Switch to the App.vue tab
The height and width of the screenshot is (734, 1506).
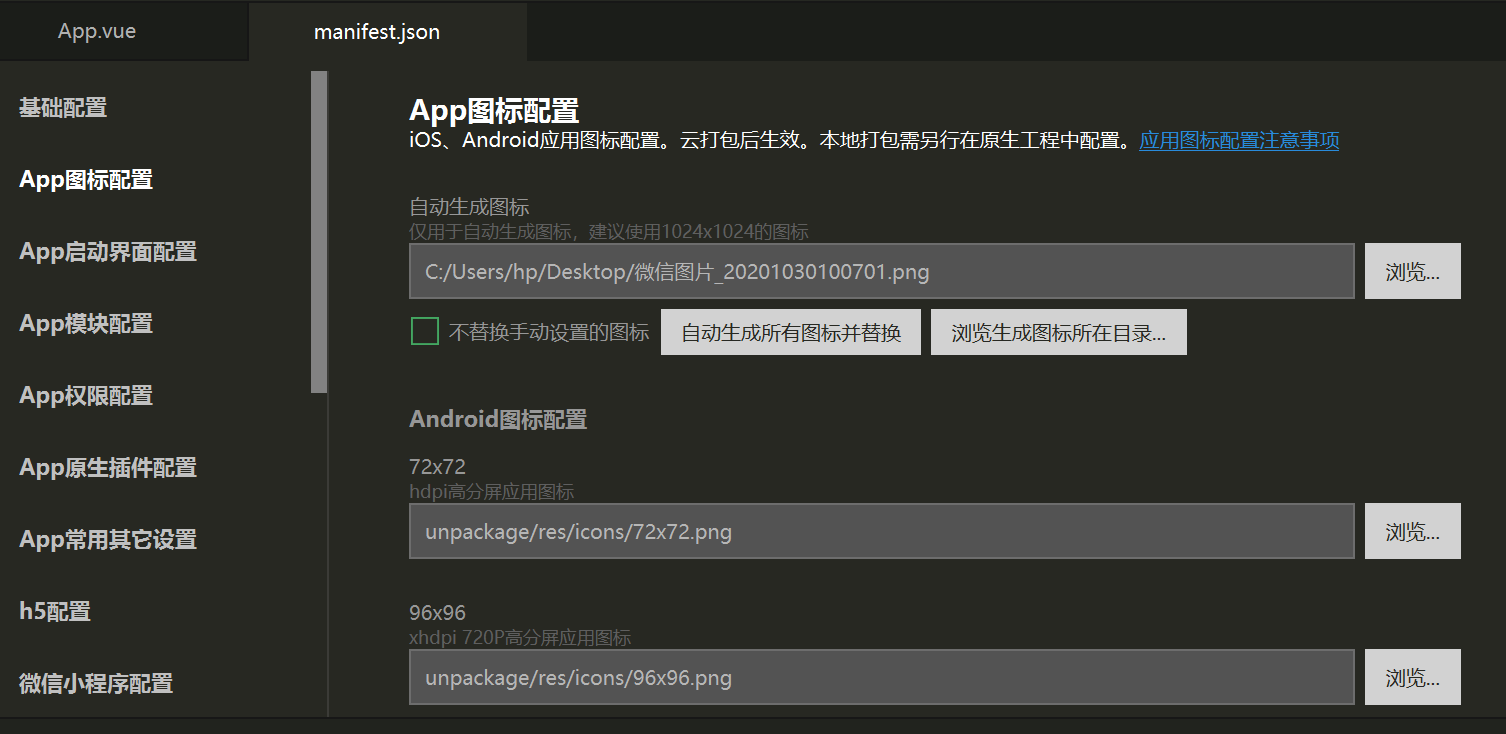tap(95, 30)
